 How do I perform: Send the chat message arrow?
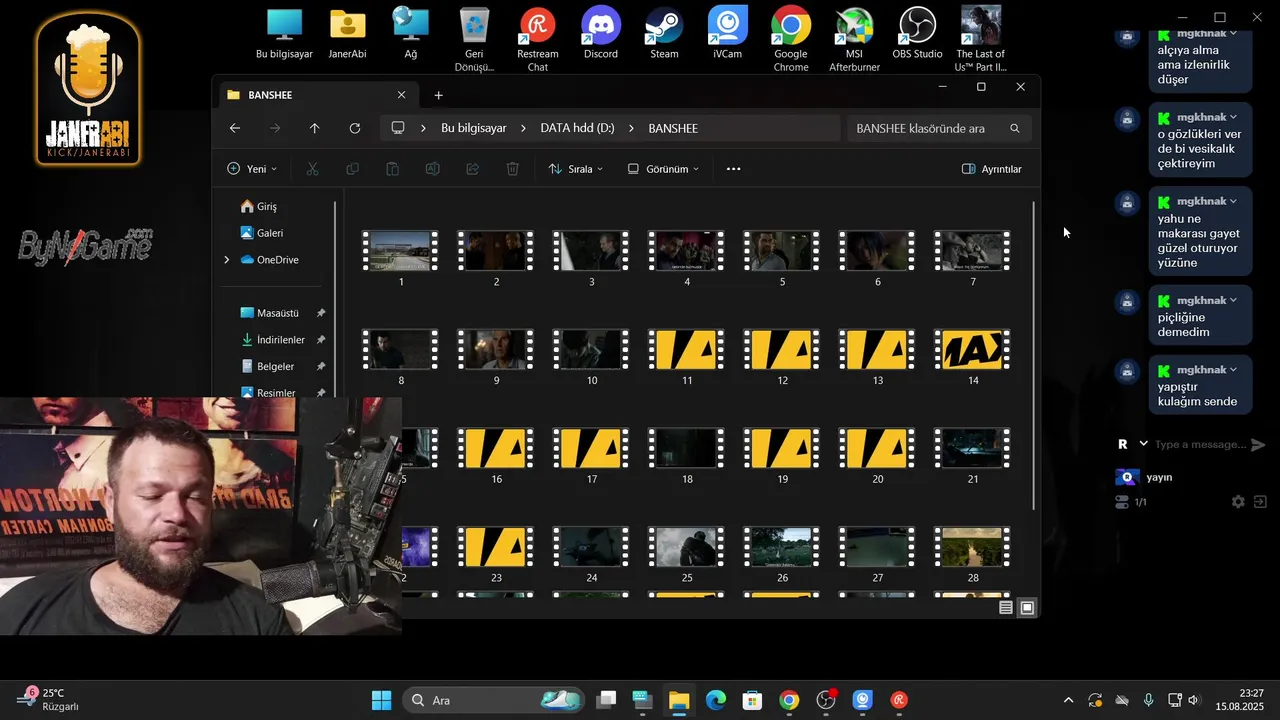pos(1258,445)
